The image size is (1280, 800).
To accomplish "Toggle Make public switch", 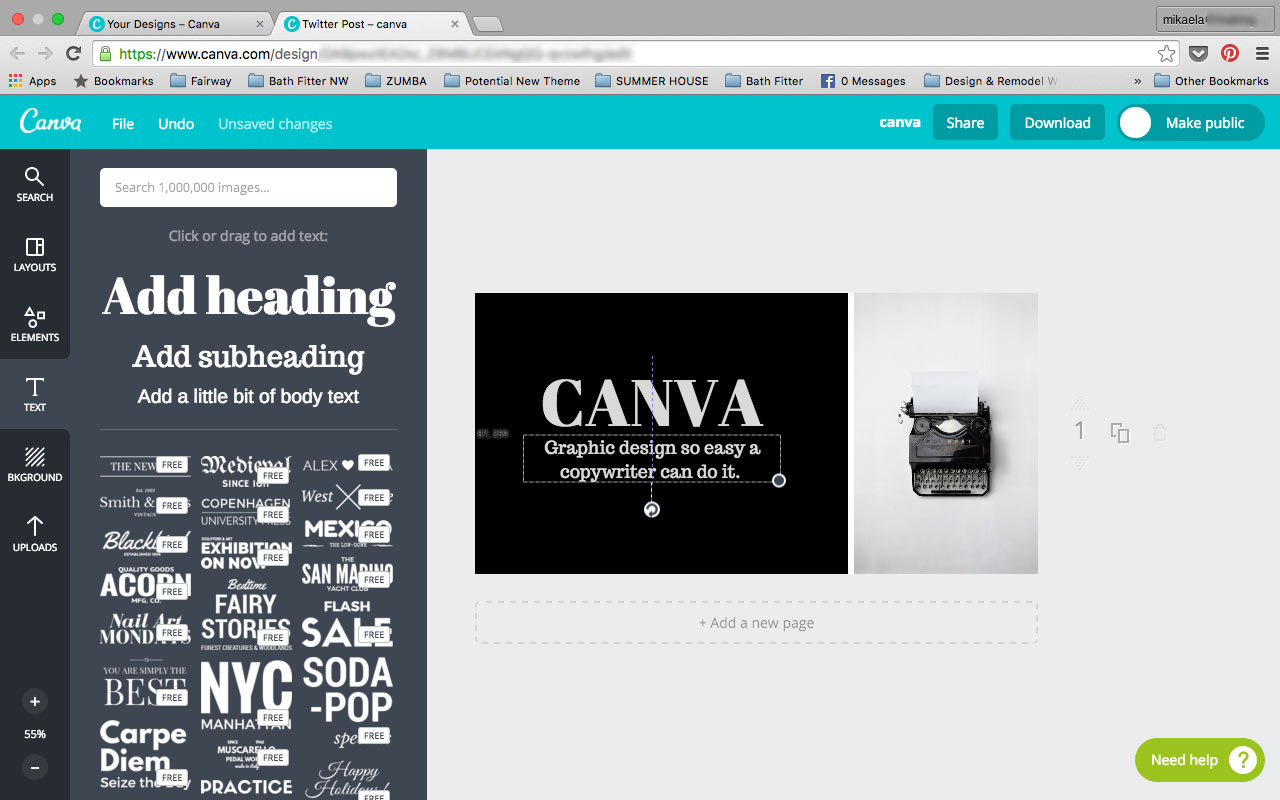I will click(x=1191, y=123).
